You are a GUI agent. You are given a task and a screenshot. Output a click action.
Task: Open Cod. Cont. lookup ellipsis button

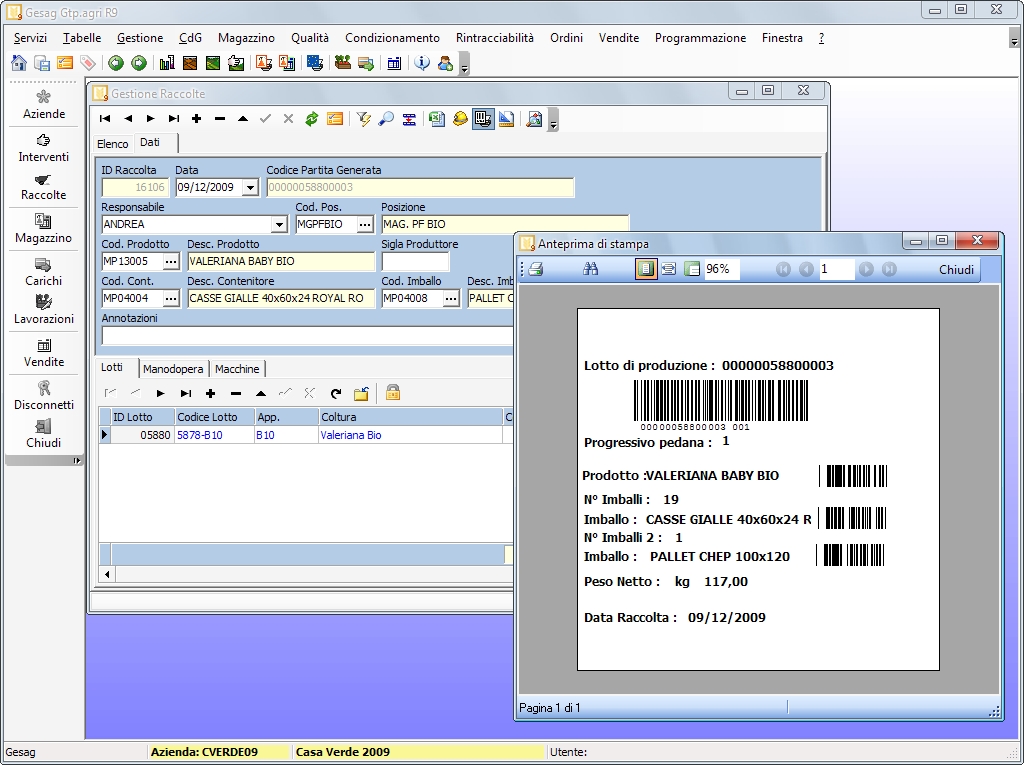[171, 299]
